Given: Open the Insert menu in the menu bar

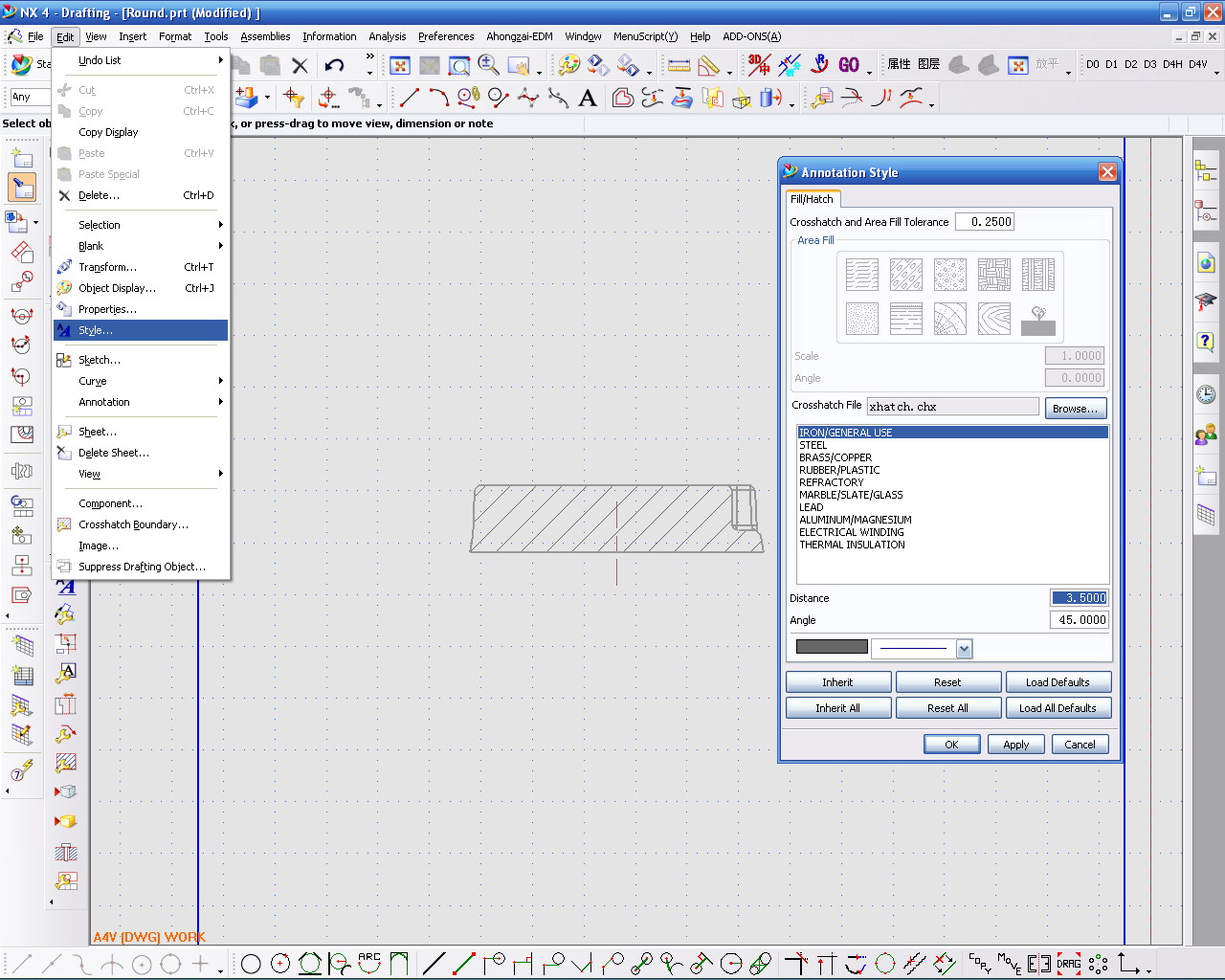Looking at the screenshot, I should pyautogui.click(x=133, y=36).
